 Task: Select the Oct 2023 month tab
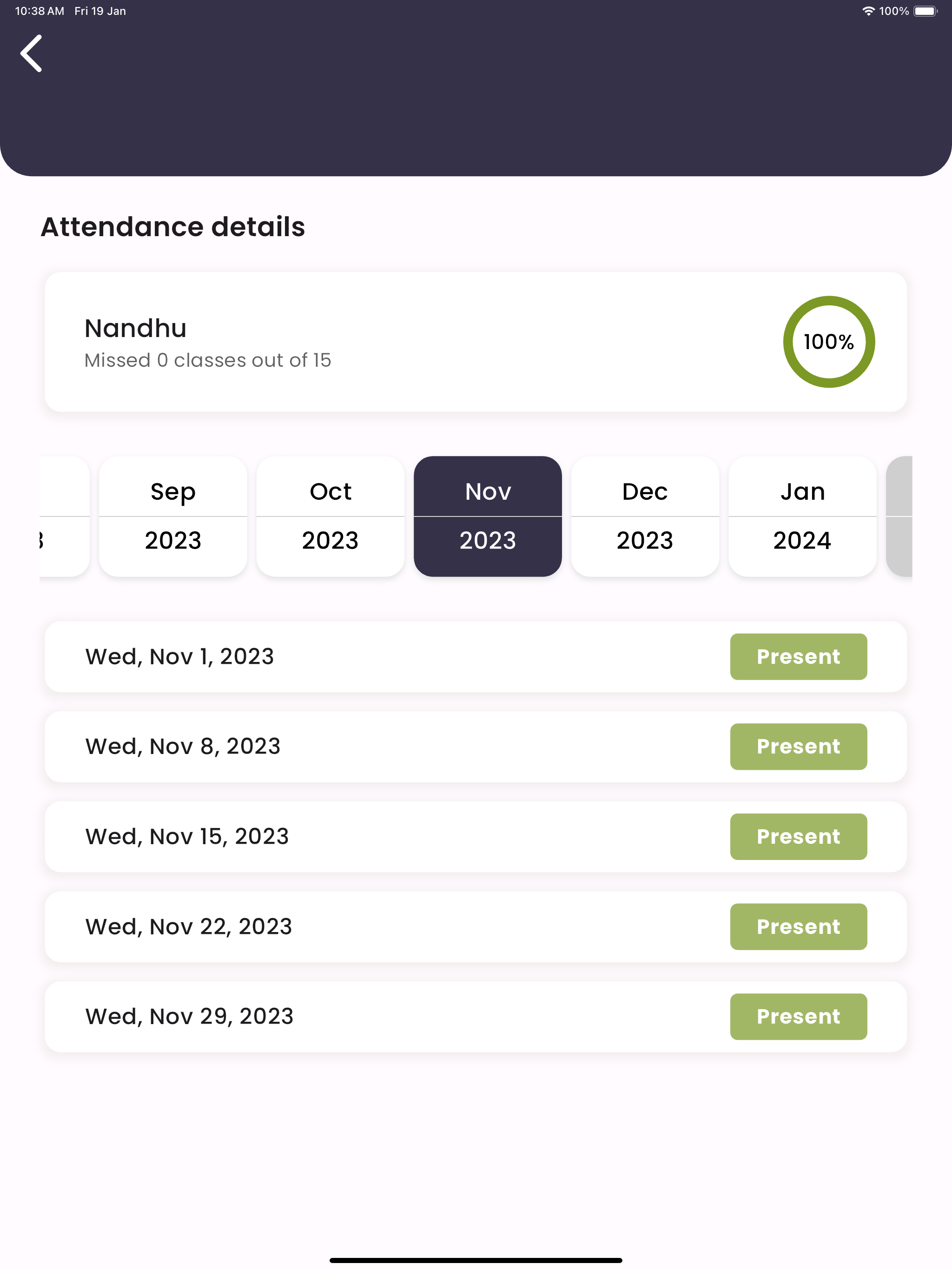330,516
